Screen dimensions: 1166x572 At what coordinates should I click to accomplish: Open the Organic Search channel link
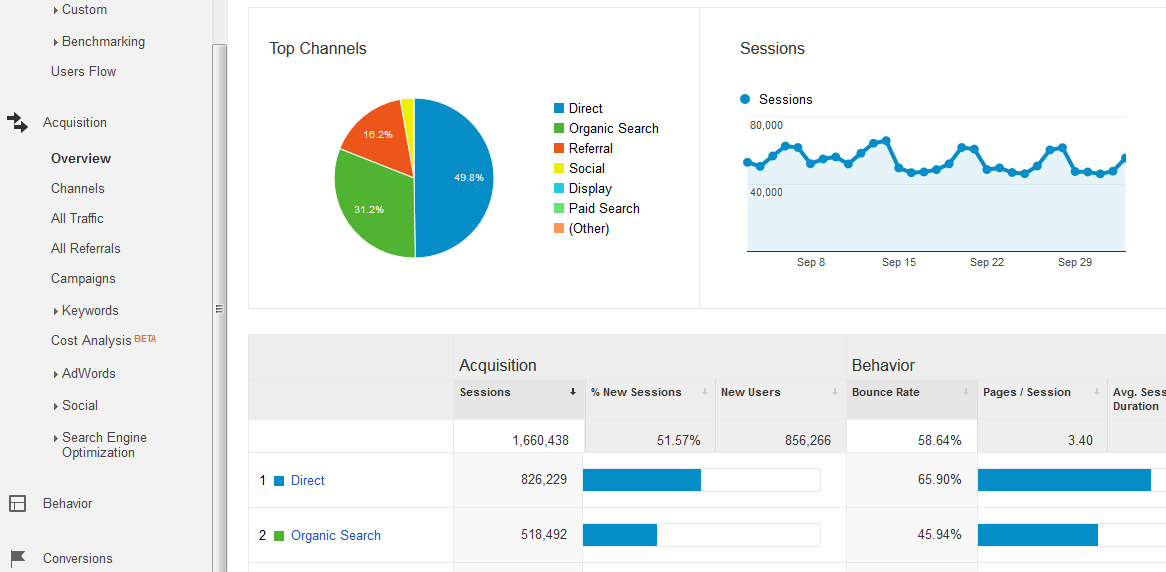(x=335, y=535)
